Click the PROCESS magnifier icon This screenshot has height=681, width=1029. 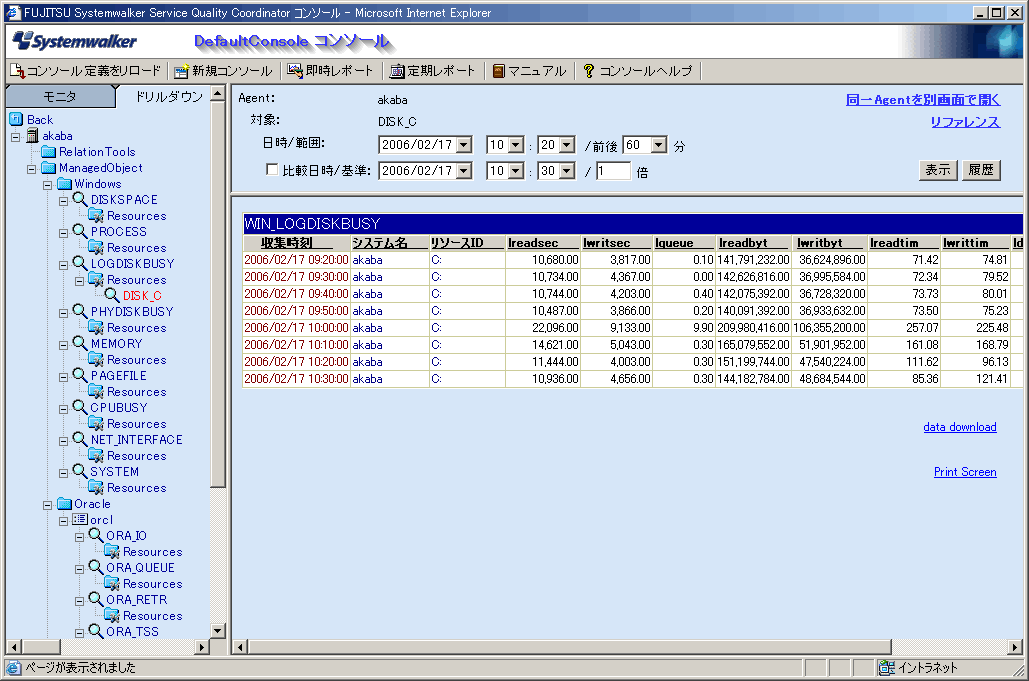click(80, 231)
